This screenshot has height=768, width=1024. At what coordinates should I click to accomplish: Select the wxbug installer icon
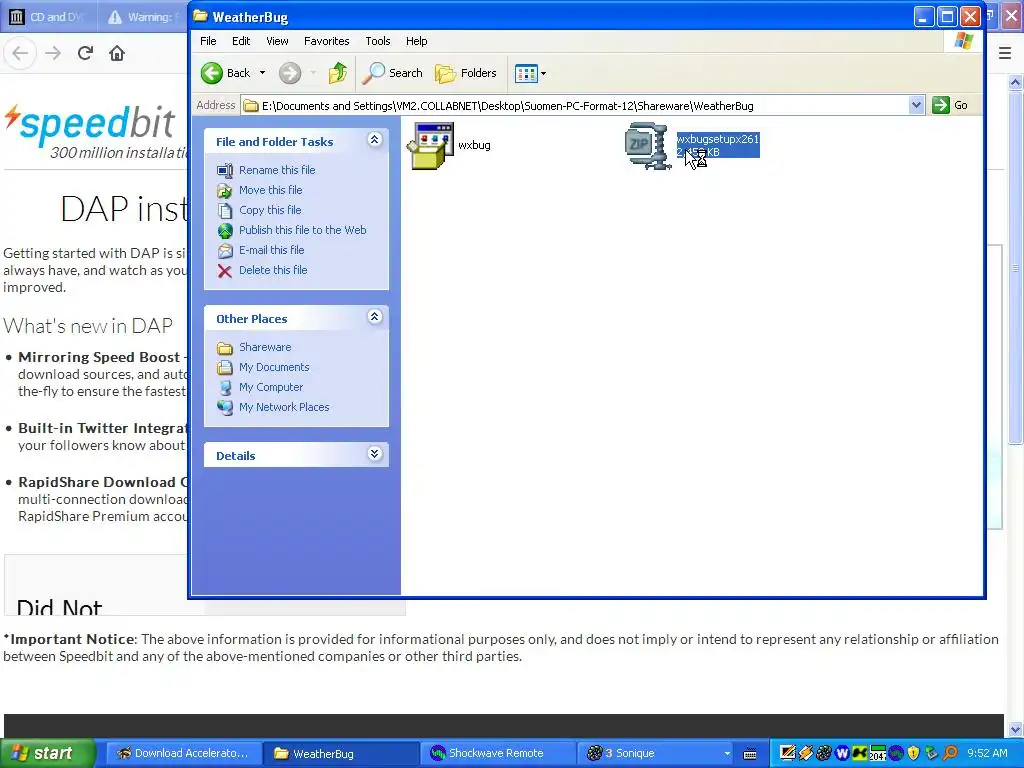coord(430,146)
